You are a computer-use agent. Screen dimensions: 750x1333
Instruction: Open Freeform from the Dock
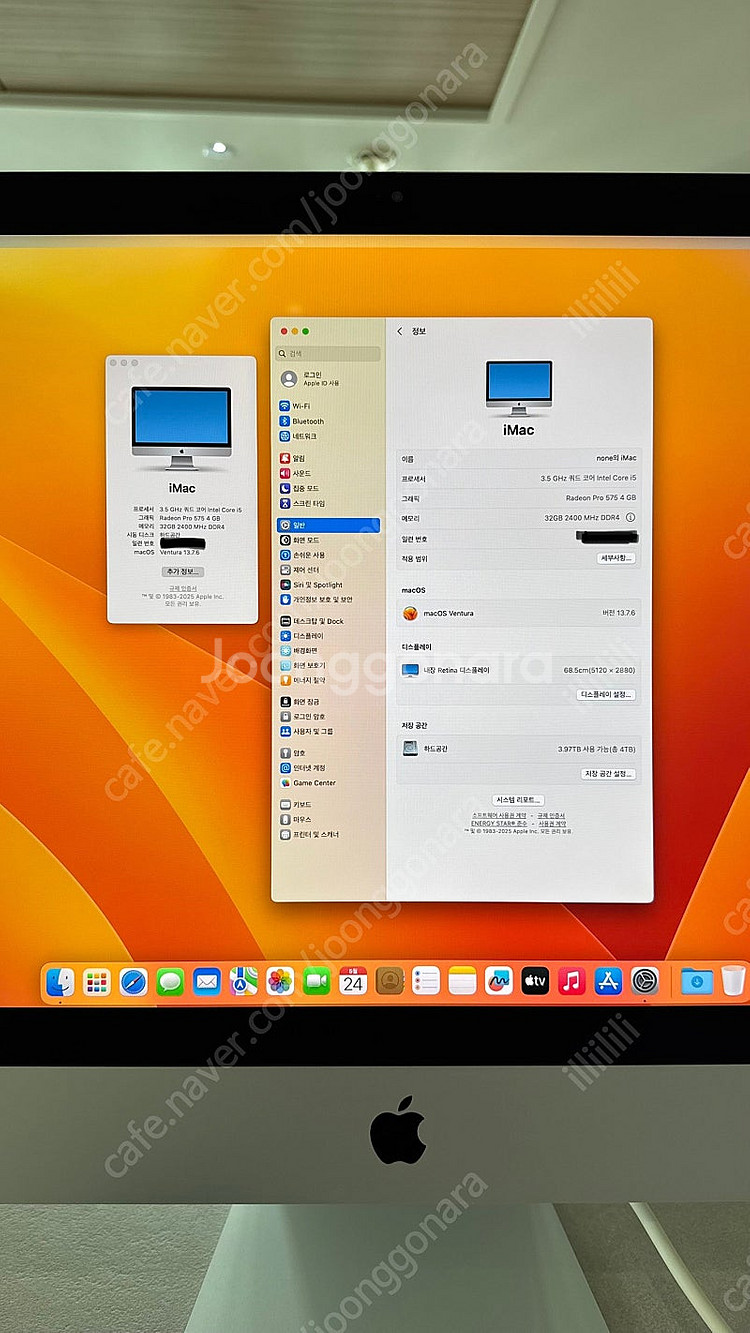click(x=498, y=982)
